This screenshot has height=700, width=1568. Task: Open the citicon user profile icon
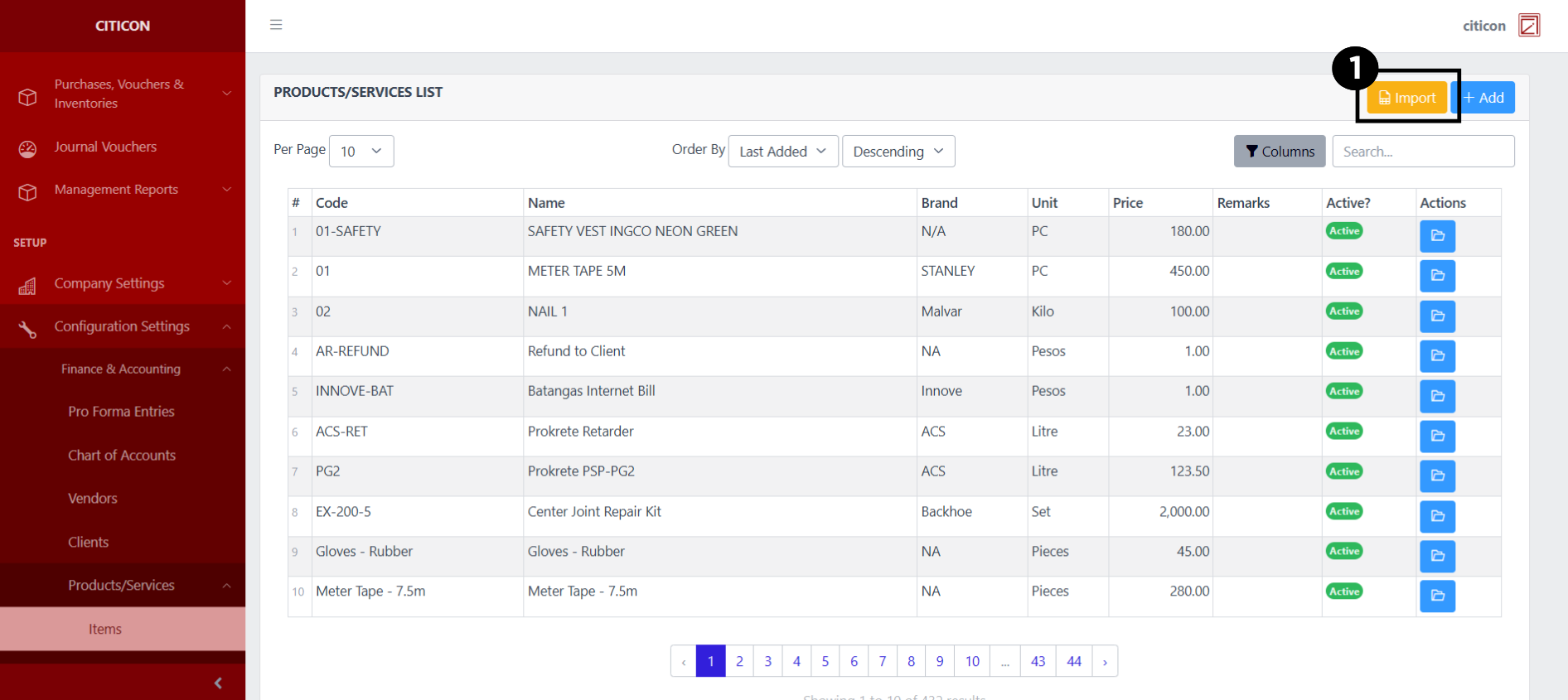click(x=1529, y=25)
